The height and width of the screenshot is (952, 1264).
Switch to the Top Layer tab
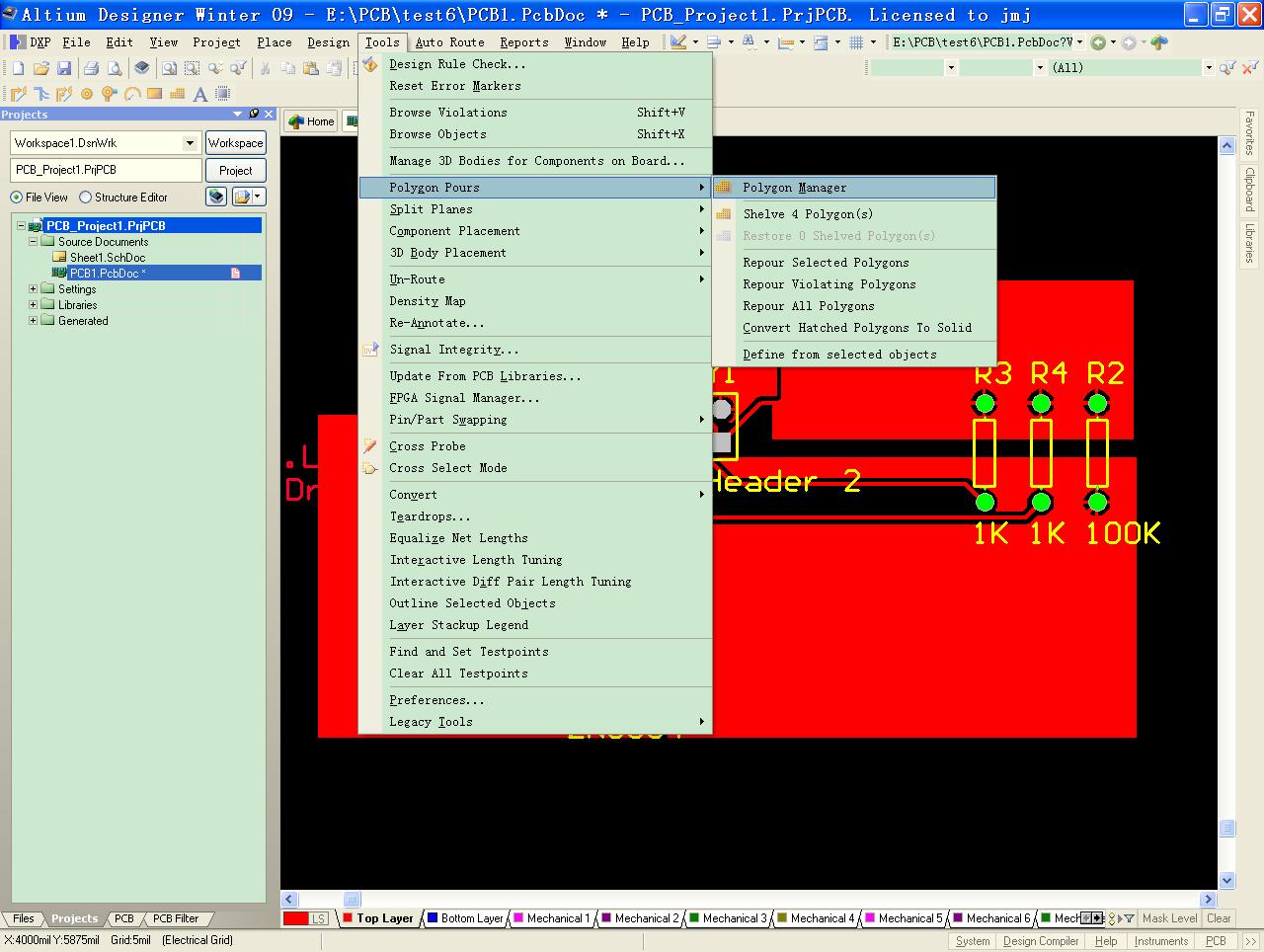(378, 918)
